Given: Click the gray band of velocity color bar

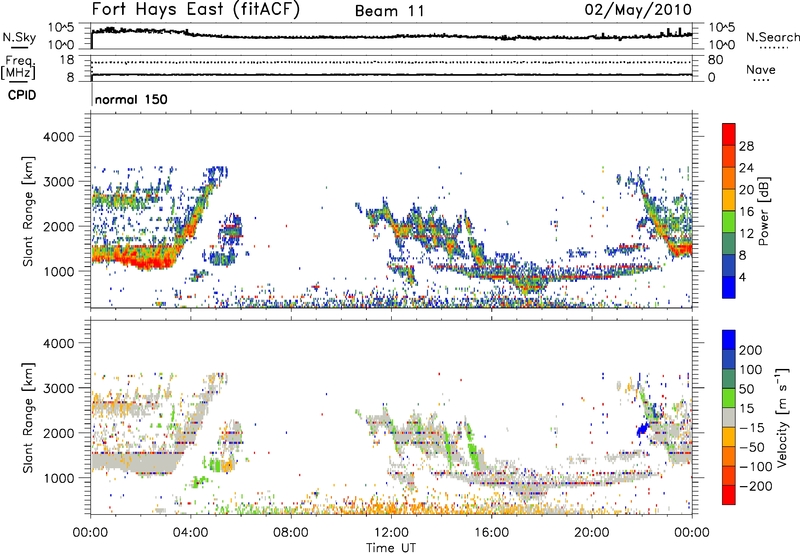Looking at the screenshot, I should (729, 418).
